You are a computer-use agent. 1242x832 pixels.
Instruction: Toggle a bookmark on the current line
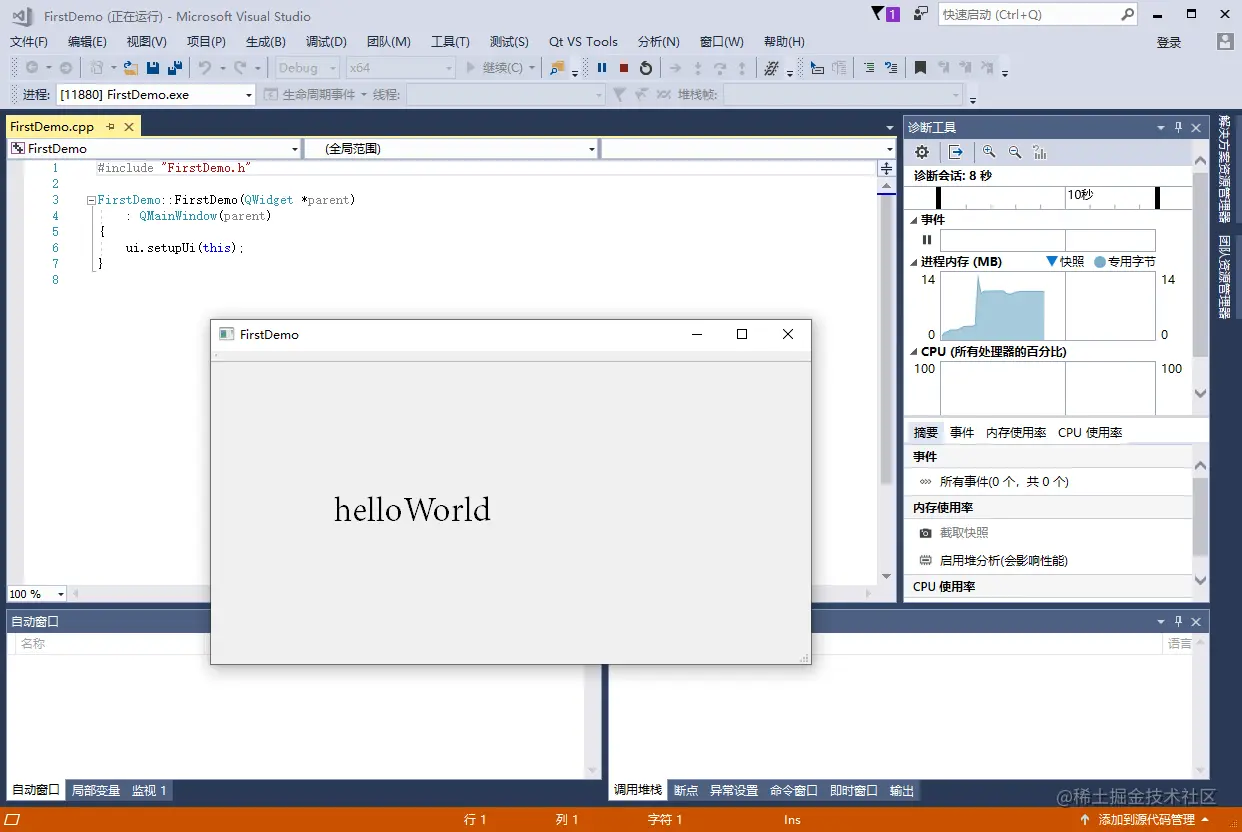tap(920, 68)
